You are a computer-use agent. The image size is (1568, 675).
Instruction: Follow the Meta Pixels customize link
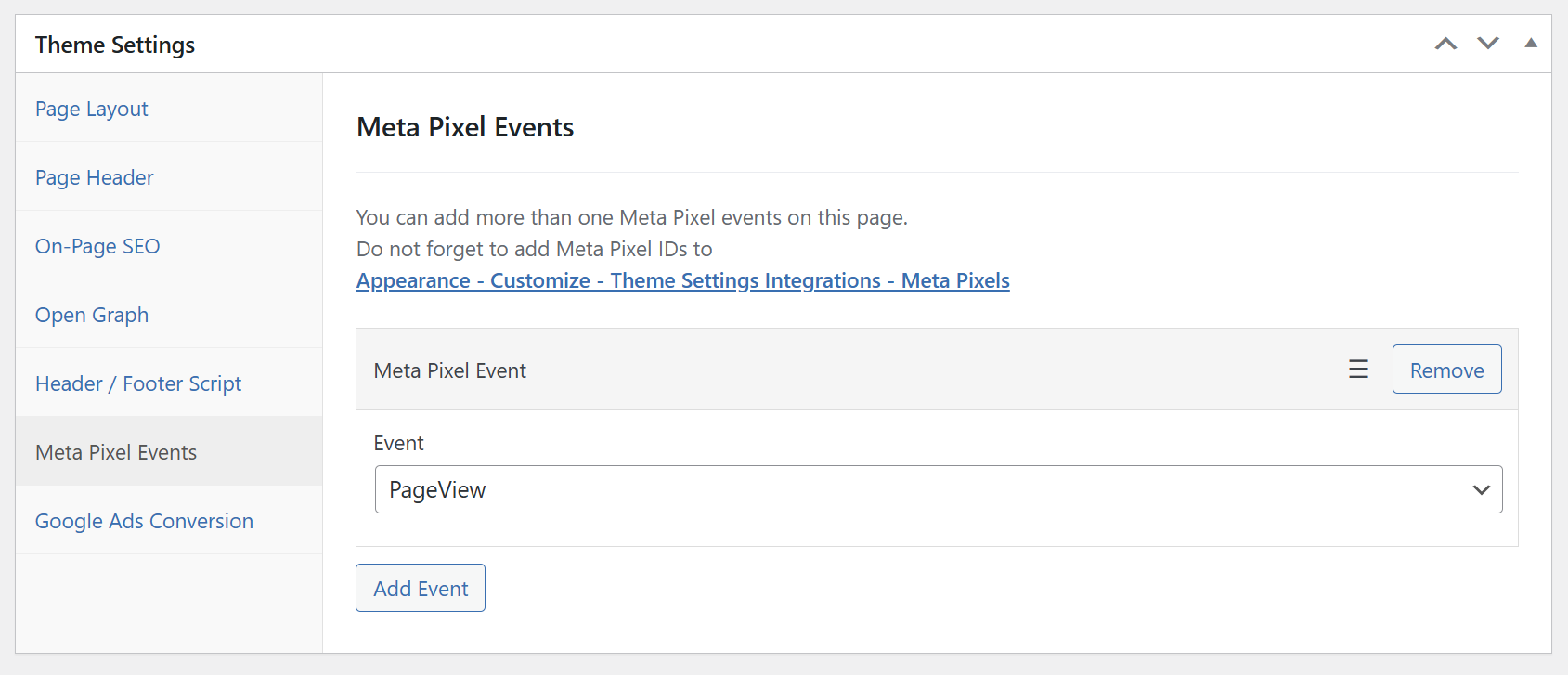point(682,280)
